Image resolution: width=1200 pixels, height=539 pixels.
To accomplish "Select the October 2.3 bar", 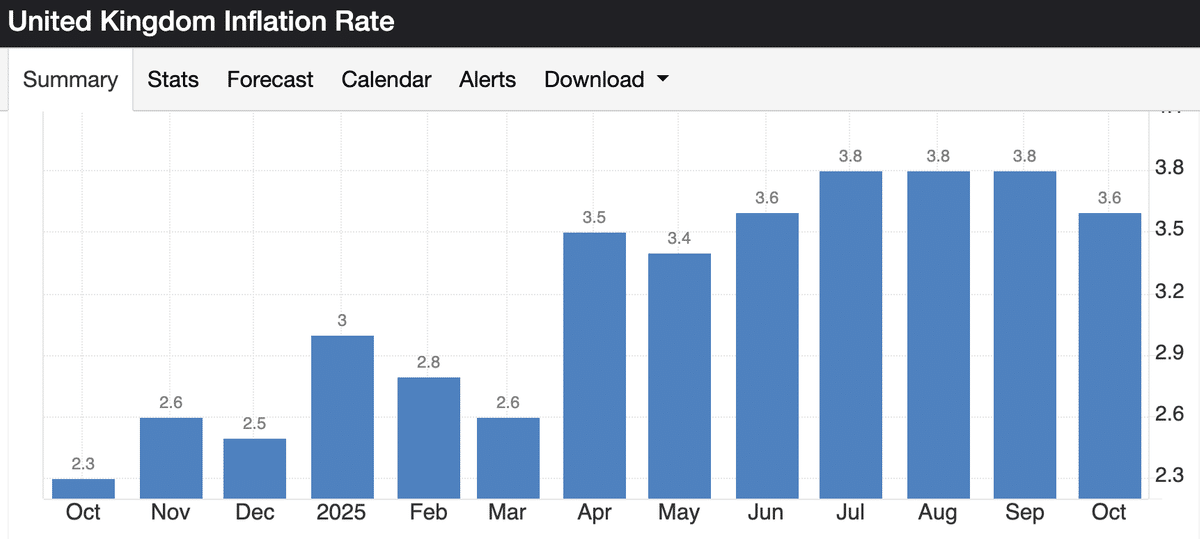I will 83,488.
